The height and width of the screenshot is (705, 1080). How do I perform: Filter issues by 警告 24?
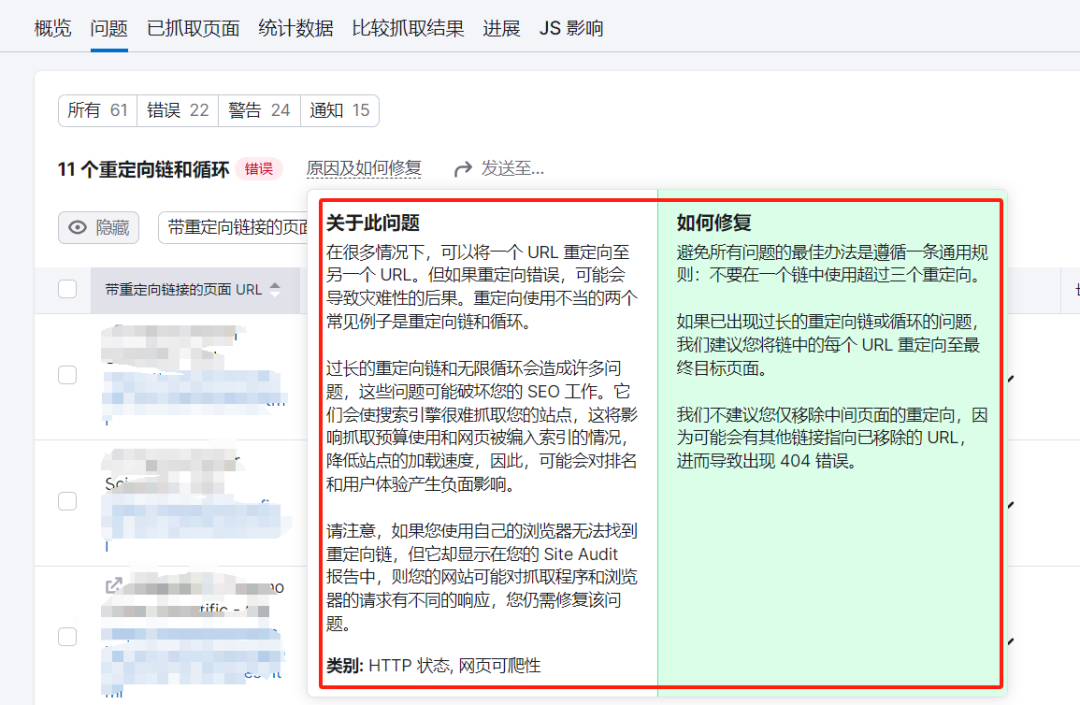pos(259,110)
